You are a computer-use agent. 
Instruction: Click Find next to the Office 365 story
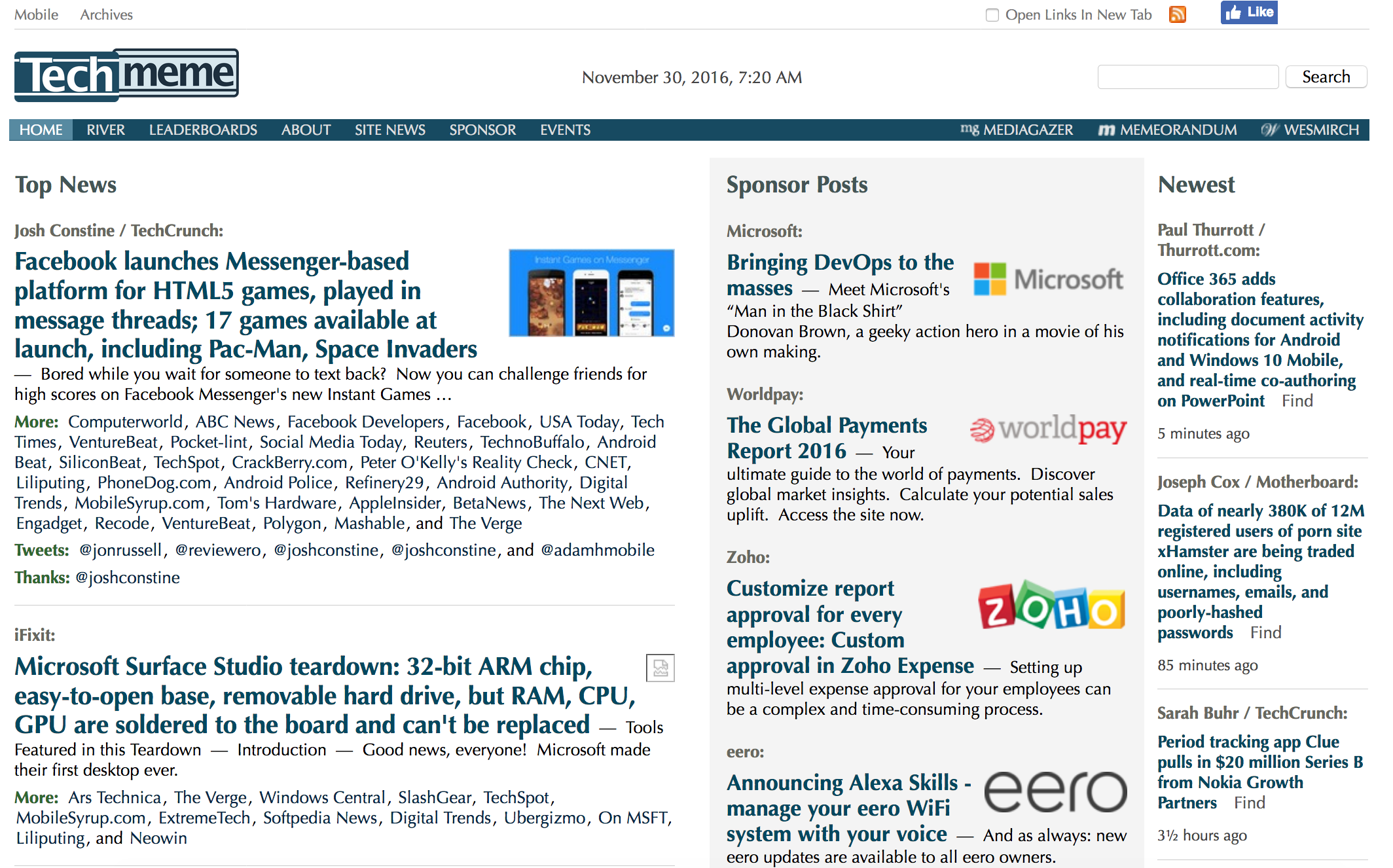coord(1297,401)
